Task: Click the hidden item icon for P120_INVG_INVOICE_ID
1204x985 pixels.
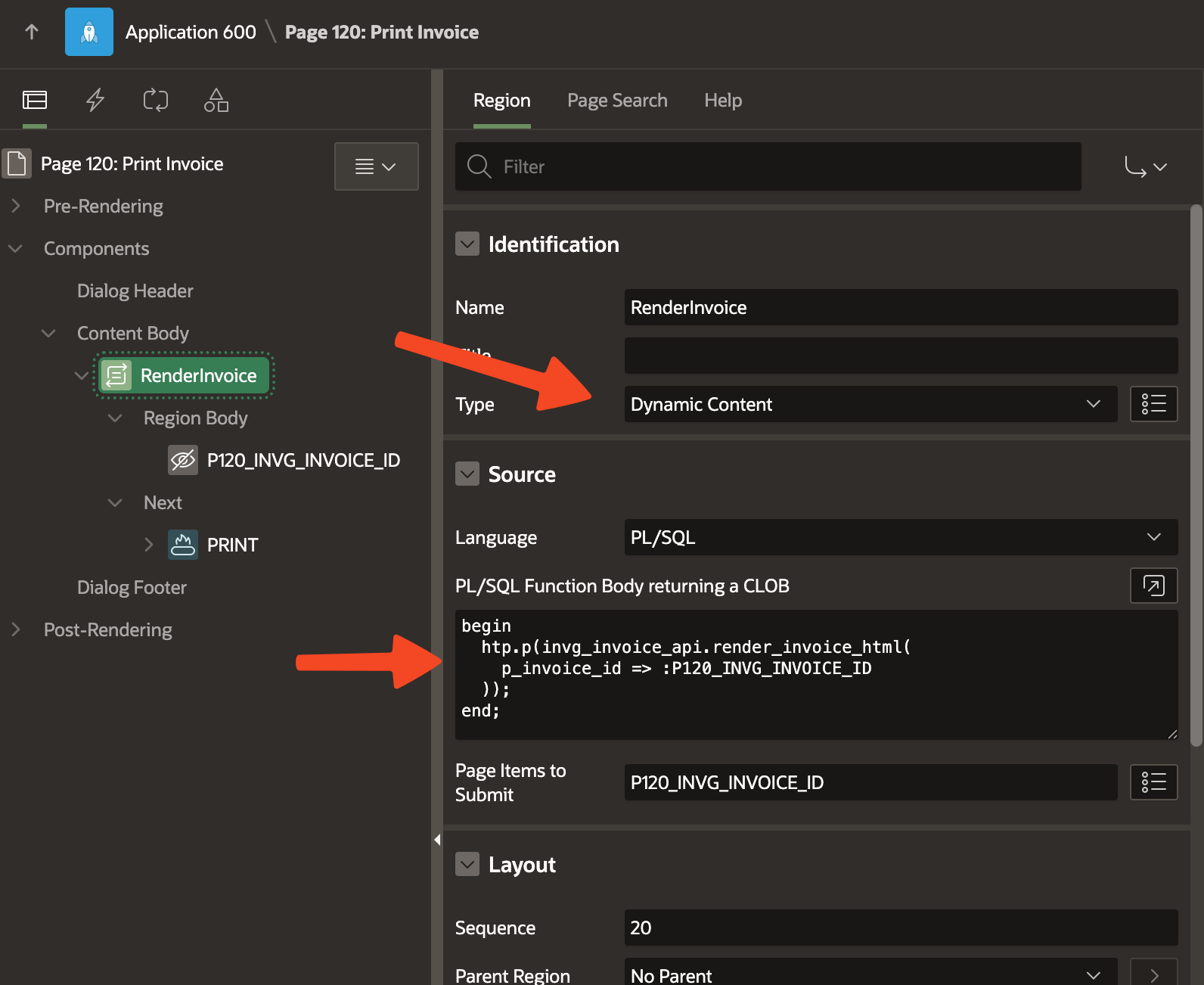Action: click(x=183, y=460)
